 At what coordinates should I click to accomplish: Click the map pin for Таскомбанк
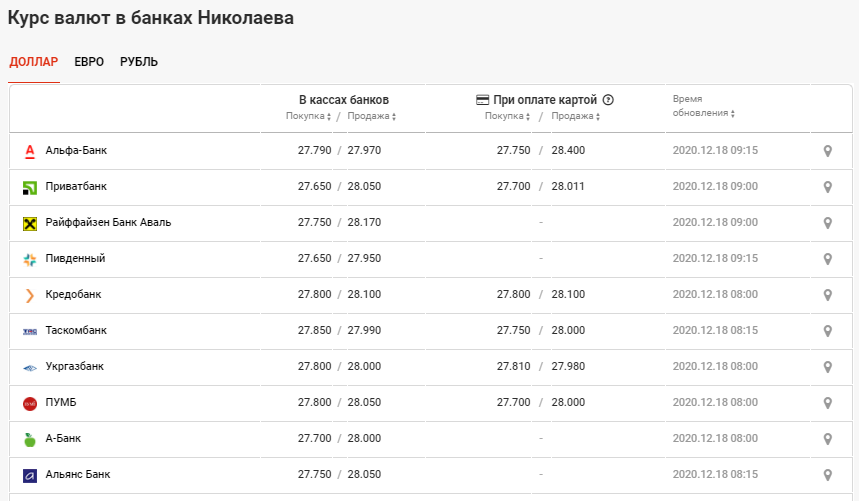click(828, 331)
